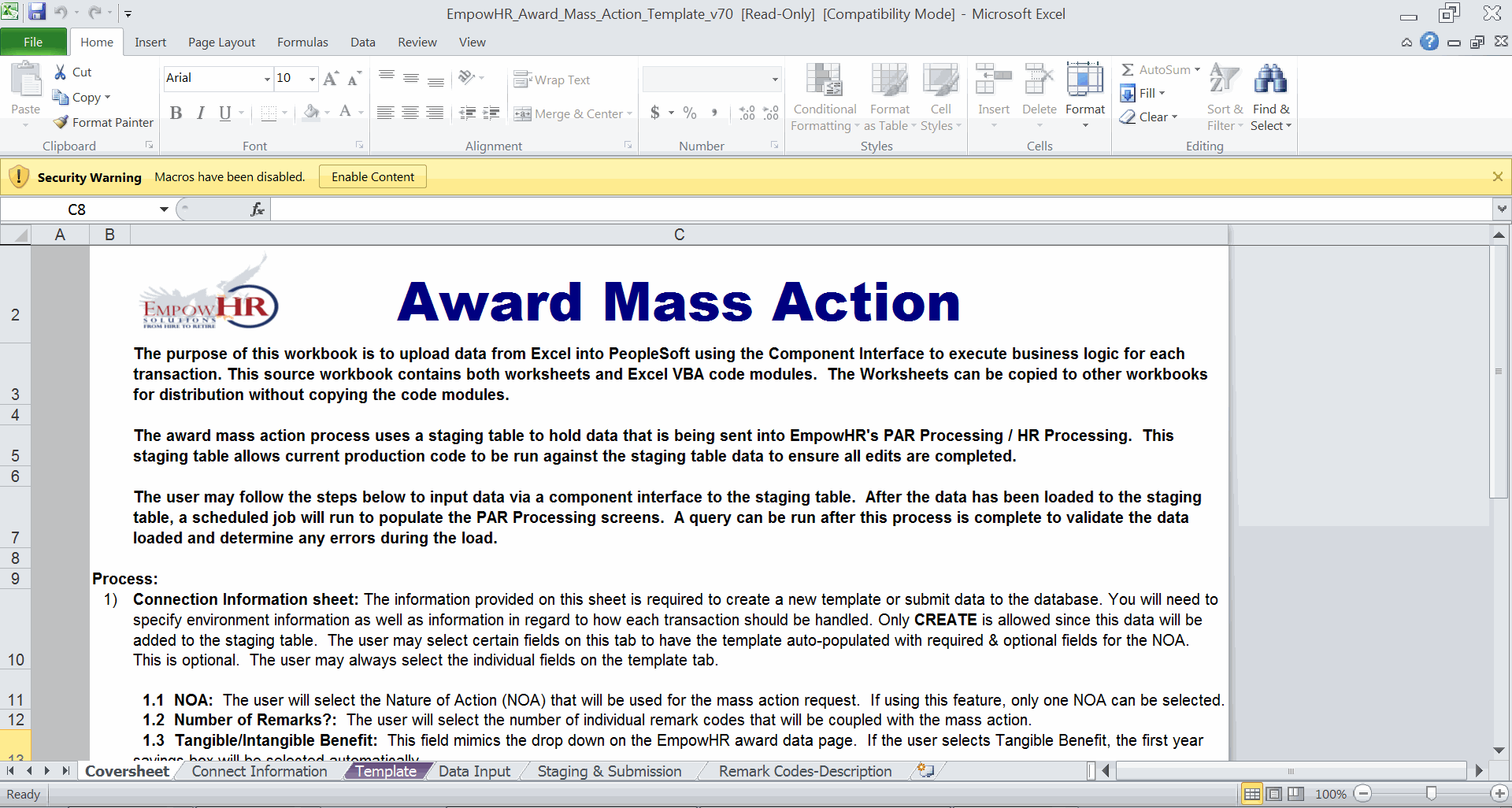Click the Save icon in quick access toolbar
This screenshot has width=1512, height=808.
37,13
